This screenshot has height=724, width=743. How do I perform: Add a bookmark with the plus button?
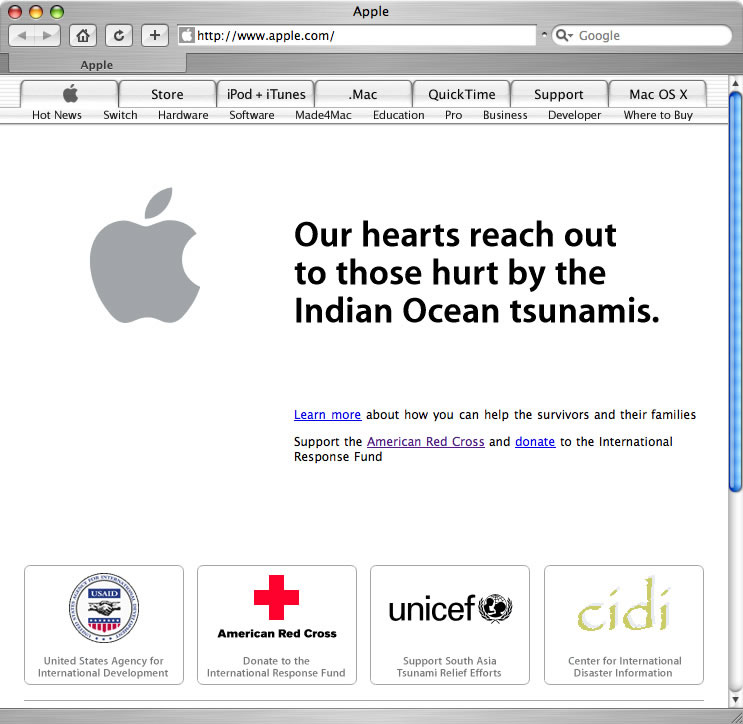pos(155,36)
